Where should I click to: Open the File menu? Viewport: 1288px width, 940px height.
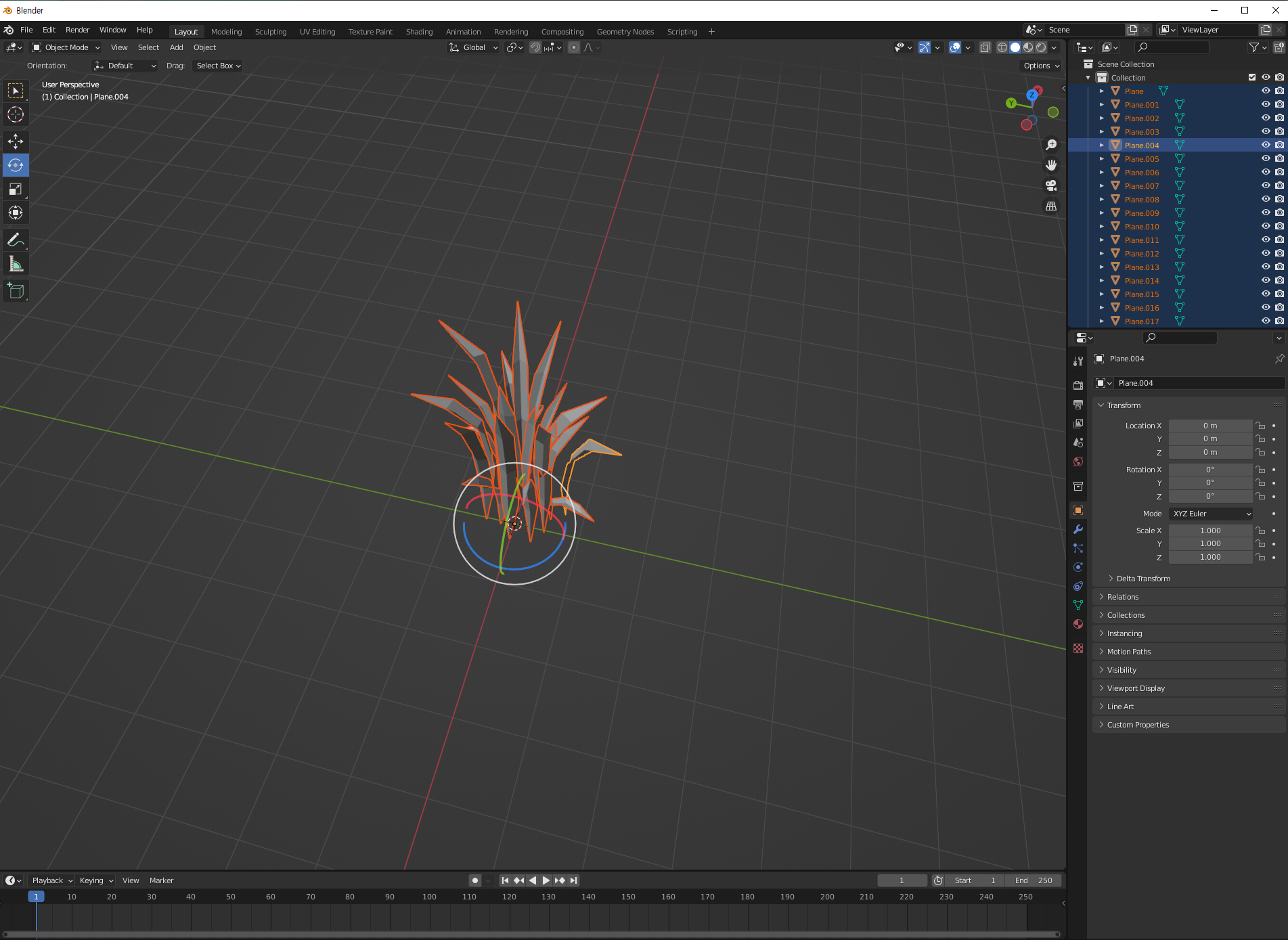26,30
